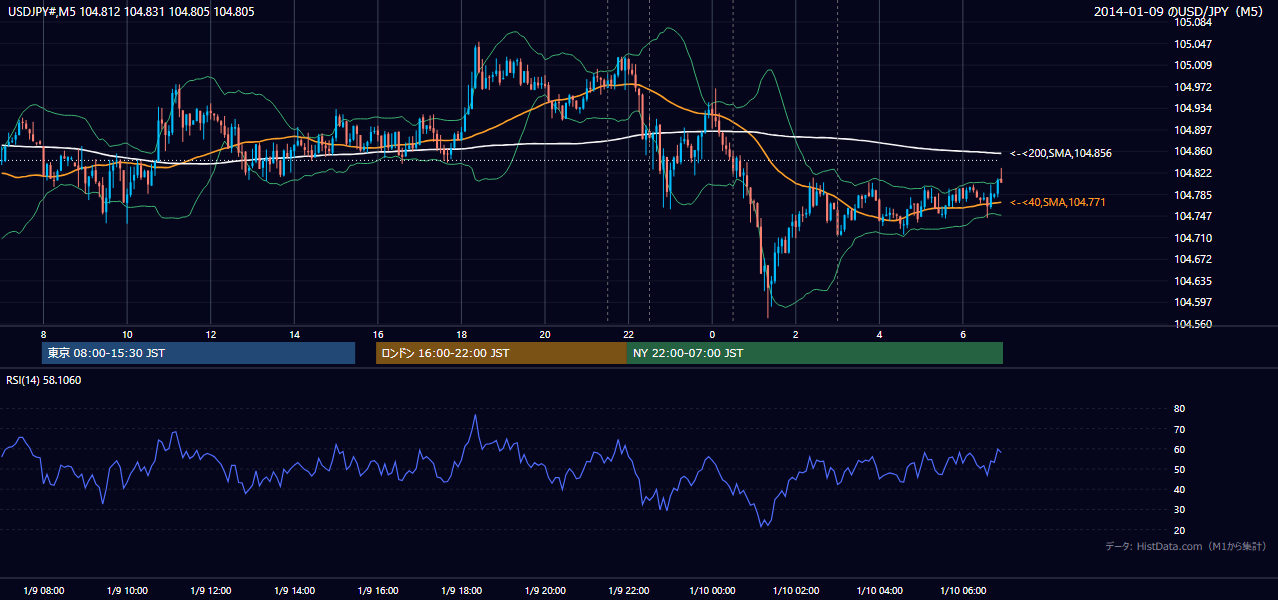
Task: Click the 200 SMA label showing 104.856
Action: (1061, 153)
